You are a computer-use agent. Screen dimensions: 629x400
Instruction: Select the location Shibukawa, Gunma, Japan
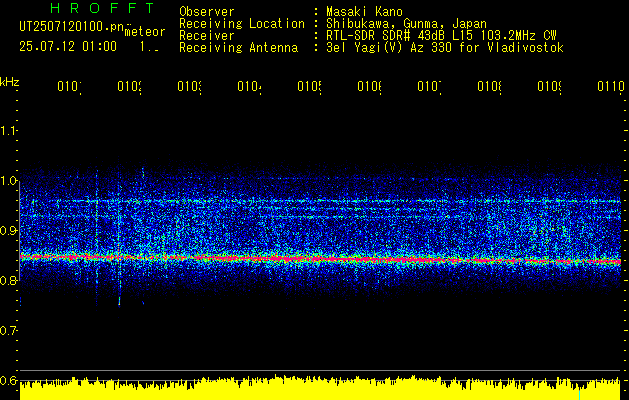click(x=406, y=24)
